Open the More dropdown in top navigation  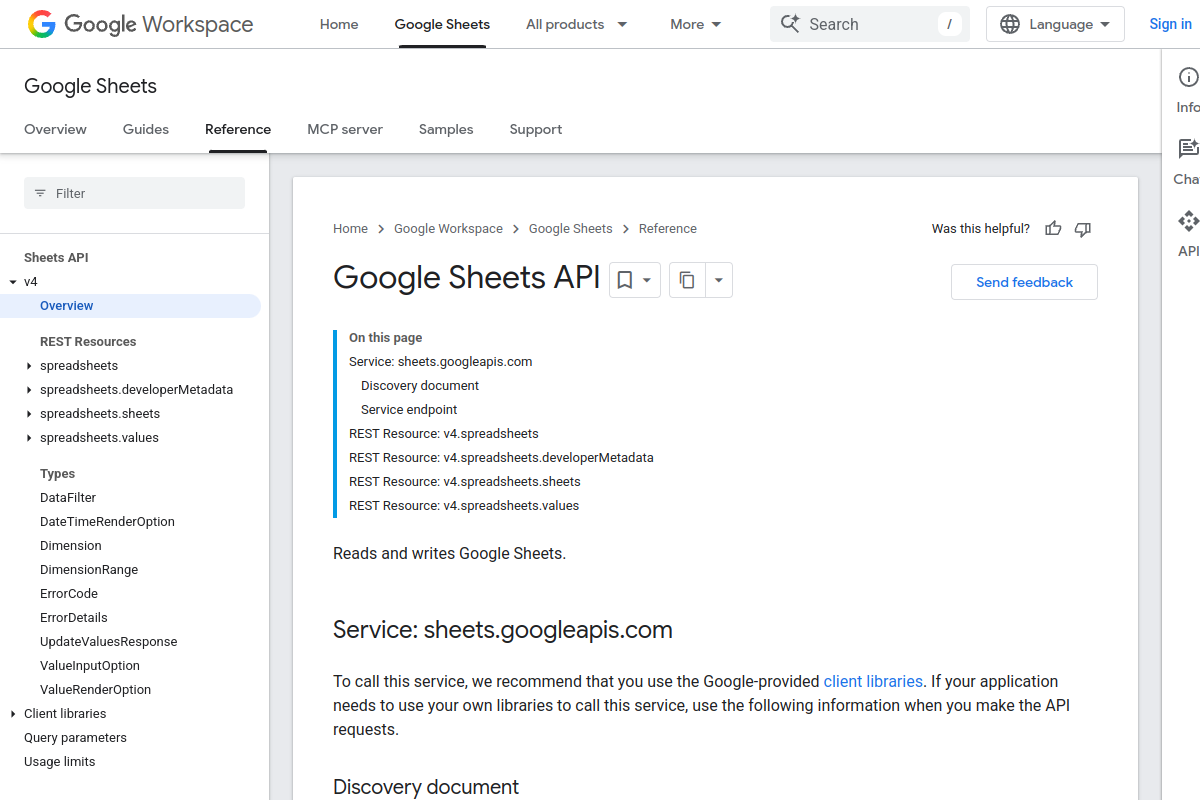[696, 24]
